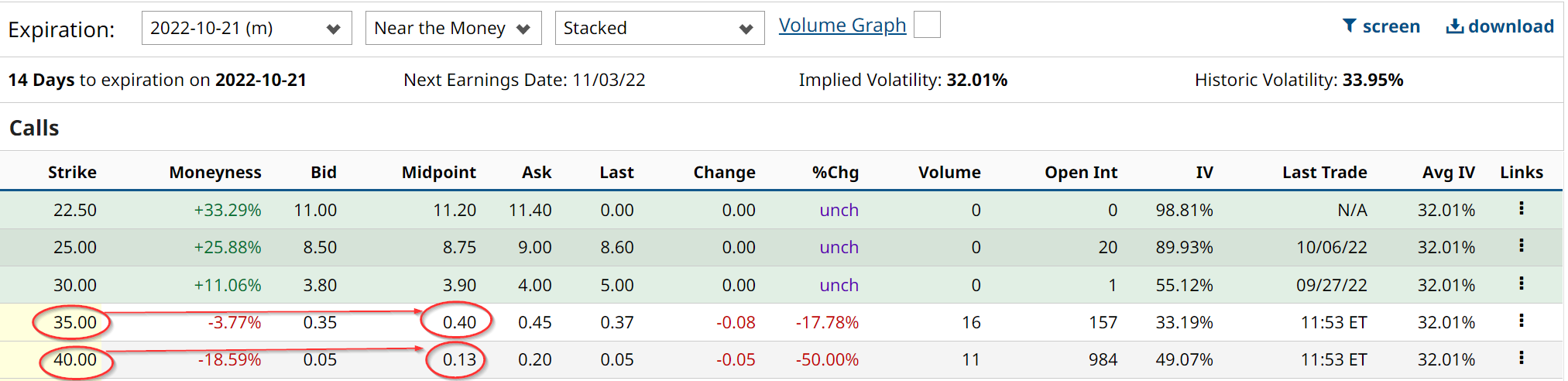Click the download arrow icon
The width and height of the screenshot is (1568, 381).
[x=1454, y=26]
